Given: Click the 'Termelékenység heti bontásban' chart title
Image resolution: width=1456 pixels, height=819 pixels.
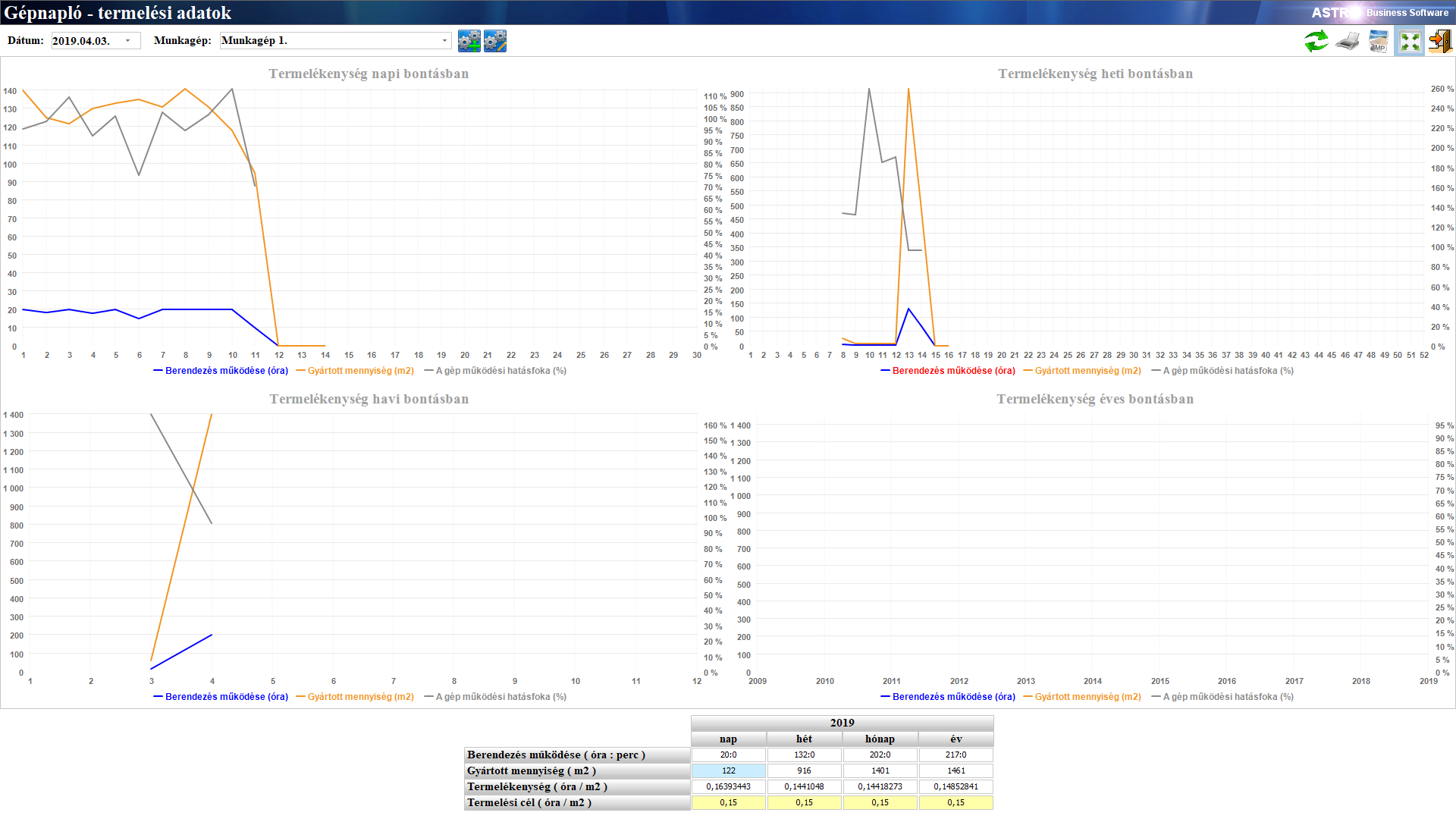Looking at the screenshot, I should click(1096, 74).
